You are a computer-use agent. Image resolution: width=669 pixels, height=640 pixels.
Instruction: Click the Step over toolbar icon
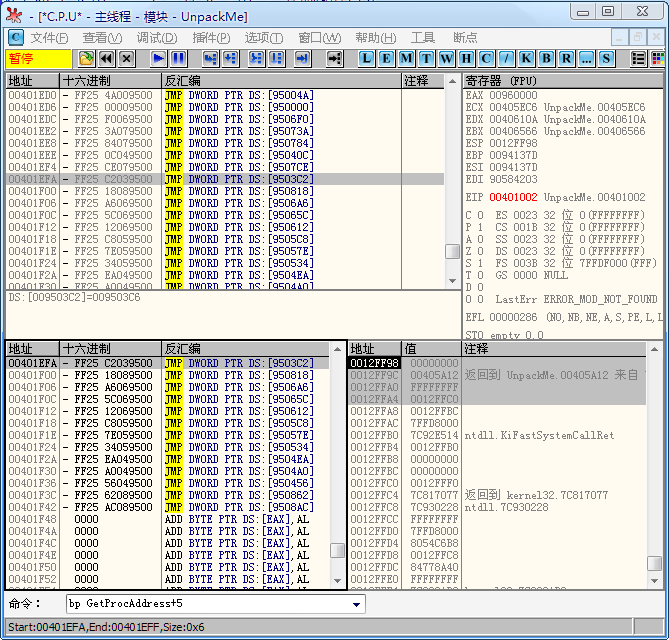tap(230, 58)
